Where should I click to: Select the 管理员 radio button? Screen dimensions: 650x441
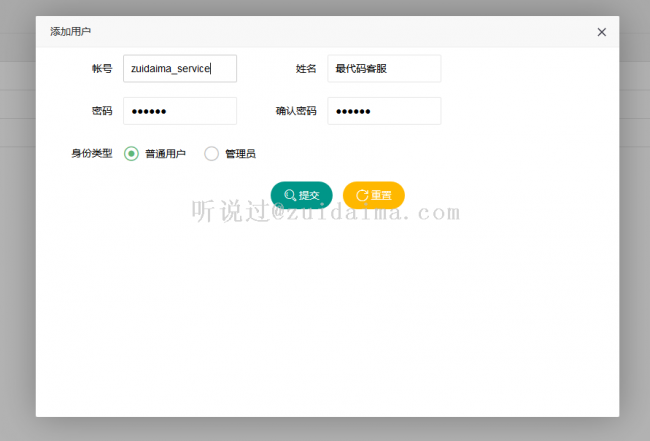[211, 154]
